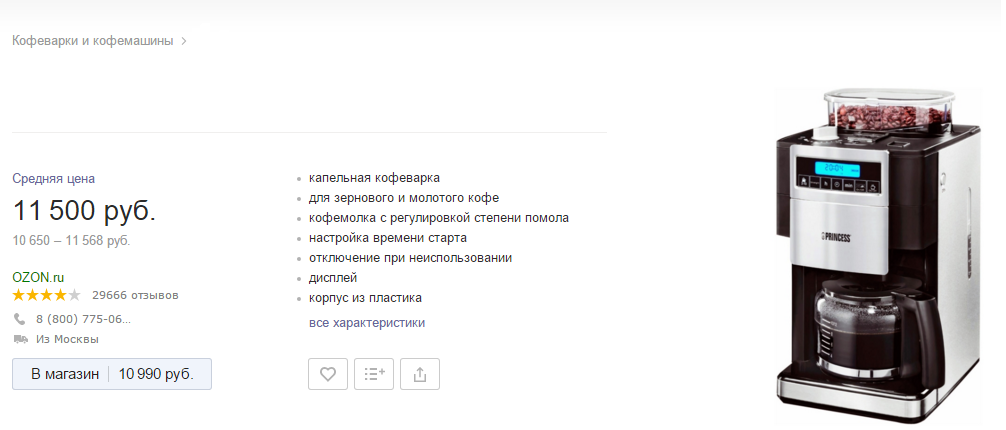Click the phone handset icon
The image size is (1006, 430).
click(20, 319)
